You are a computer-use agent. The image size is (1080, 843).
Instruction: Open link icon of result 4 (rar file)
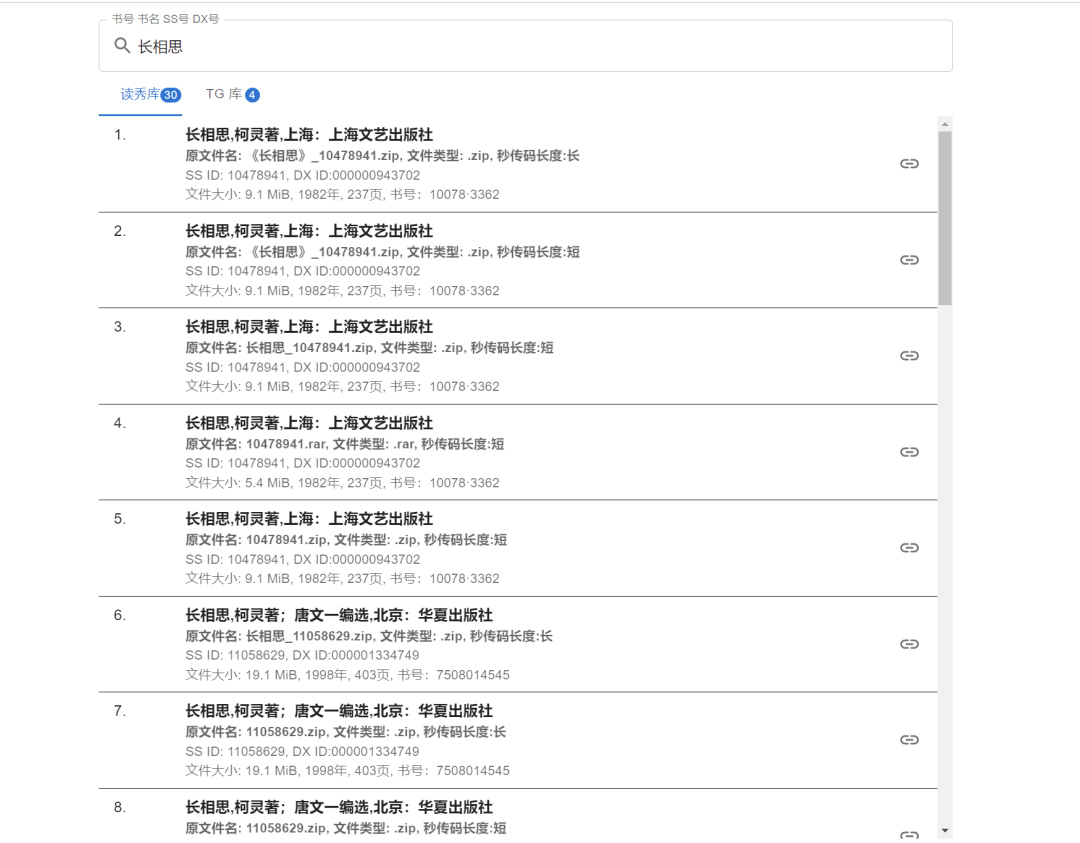pos(909,452)
